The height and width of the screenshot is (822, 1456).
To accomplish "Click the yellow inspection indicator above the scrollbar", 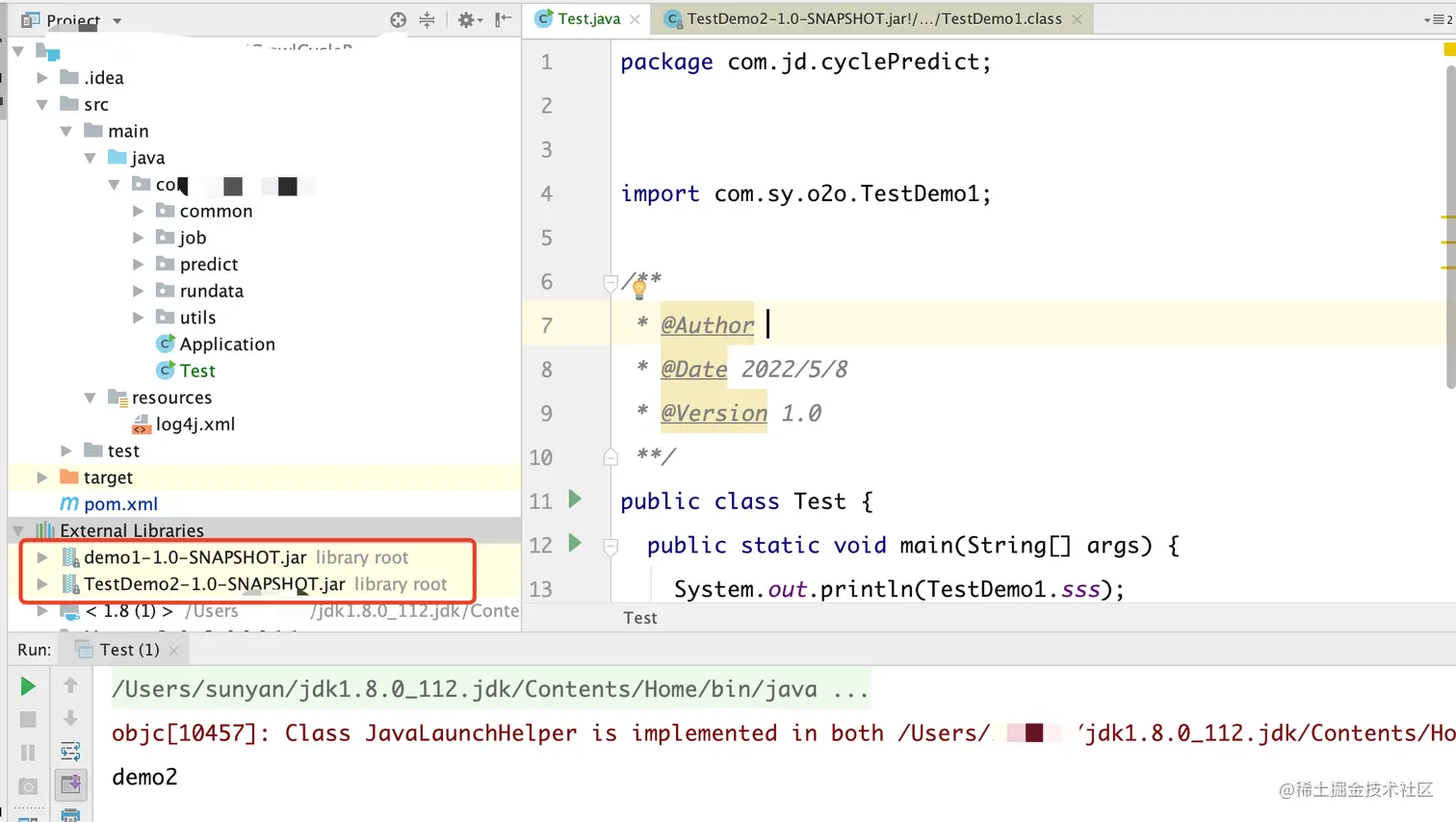I will 1449,49.
